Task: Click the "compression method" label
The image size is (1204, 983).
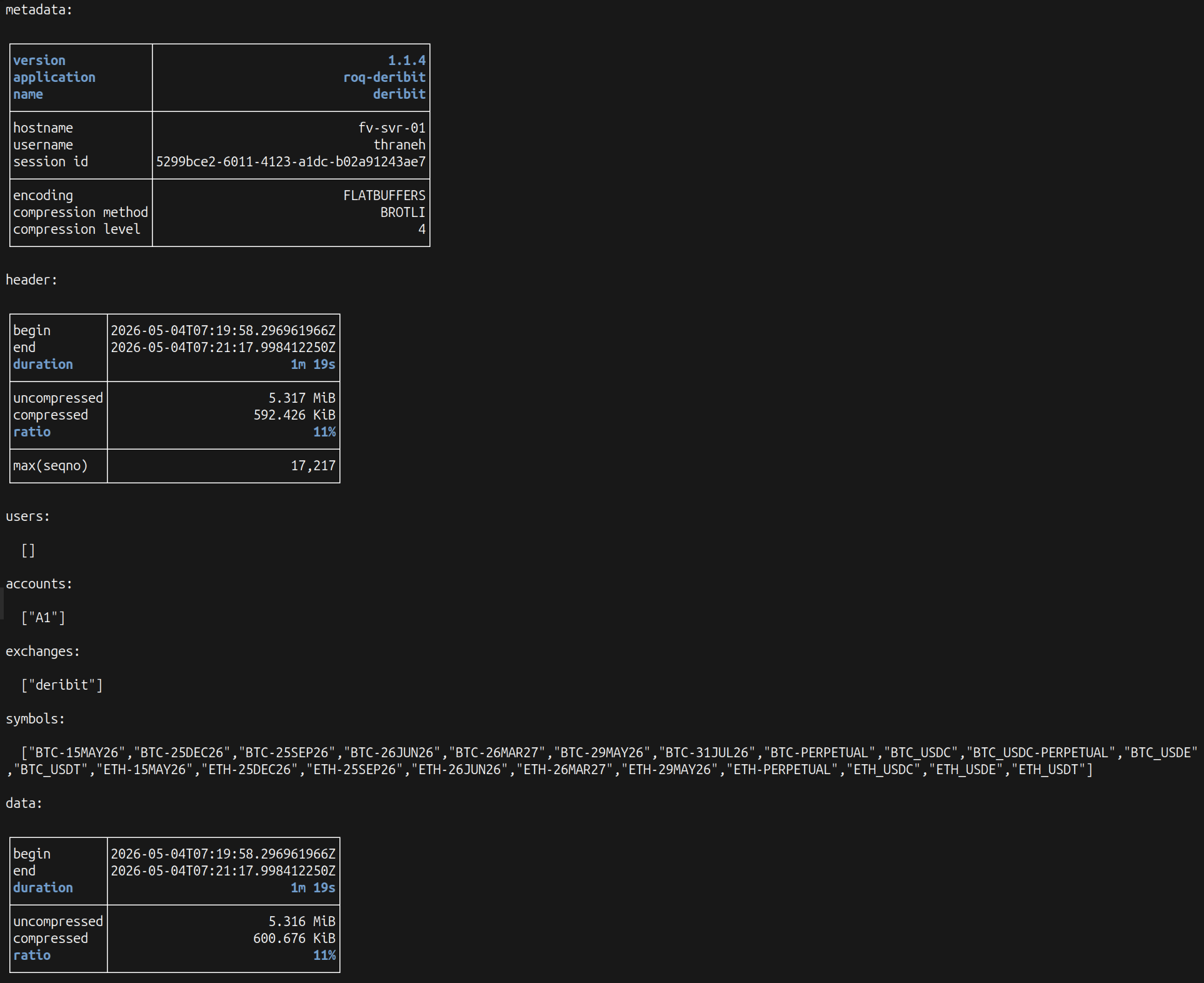Action: click(x=81, y=213)
